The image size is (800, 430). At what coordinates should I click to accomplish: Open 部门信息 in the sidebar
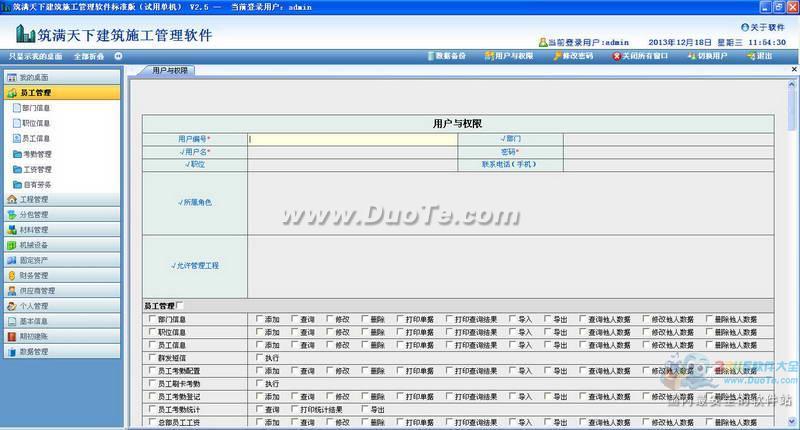point(35,108)
